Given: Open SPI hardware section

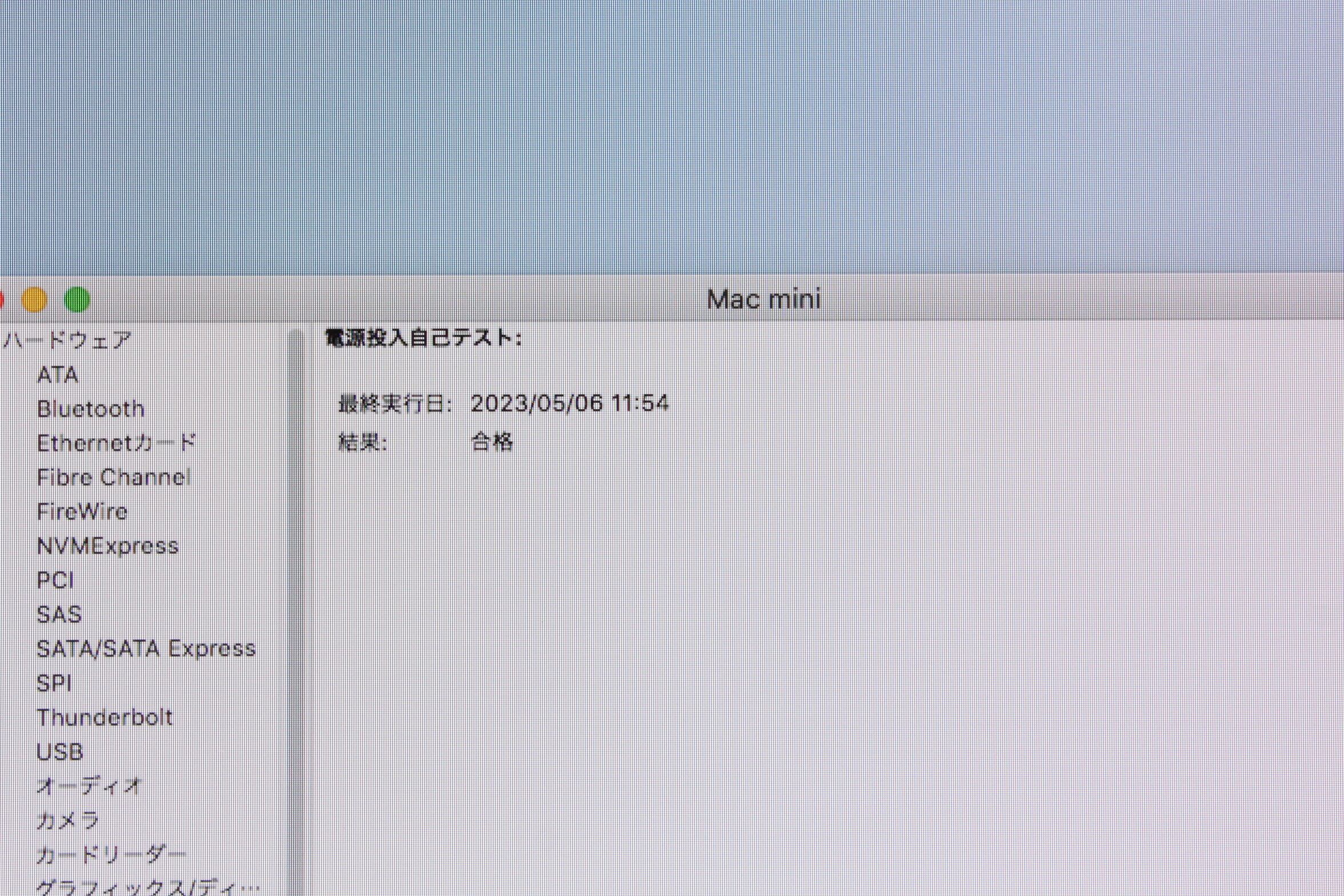Looking at the screenshot, I should coord(54,683).
